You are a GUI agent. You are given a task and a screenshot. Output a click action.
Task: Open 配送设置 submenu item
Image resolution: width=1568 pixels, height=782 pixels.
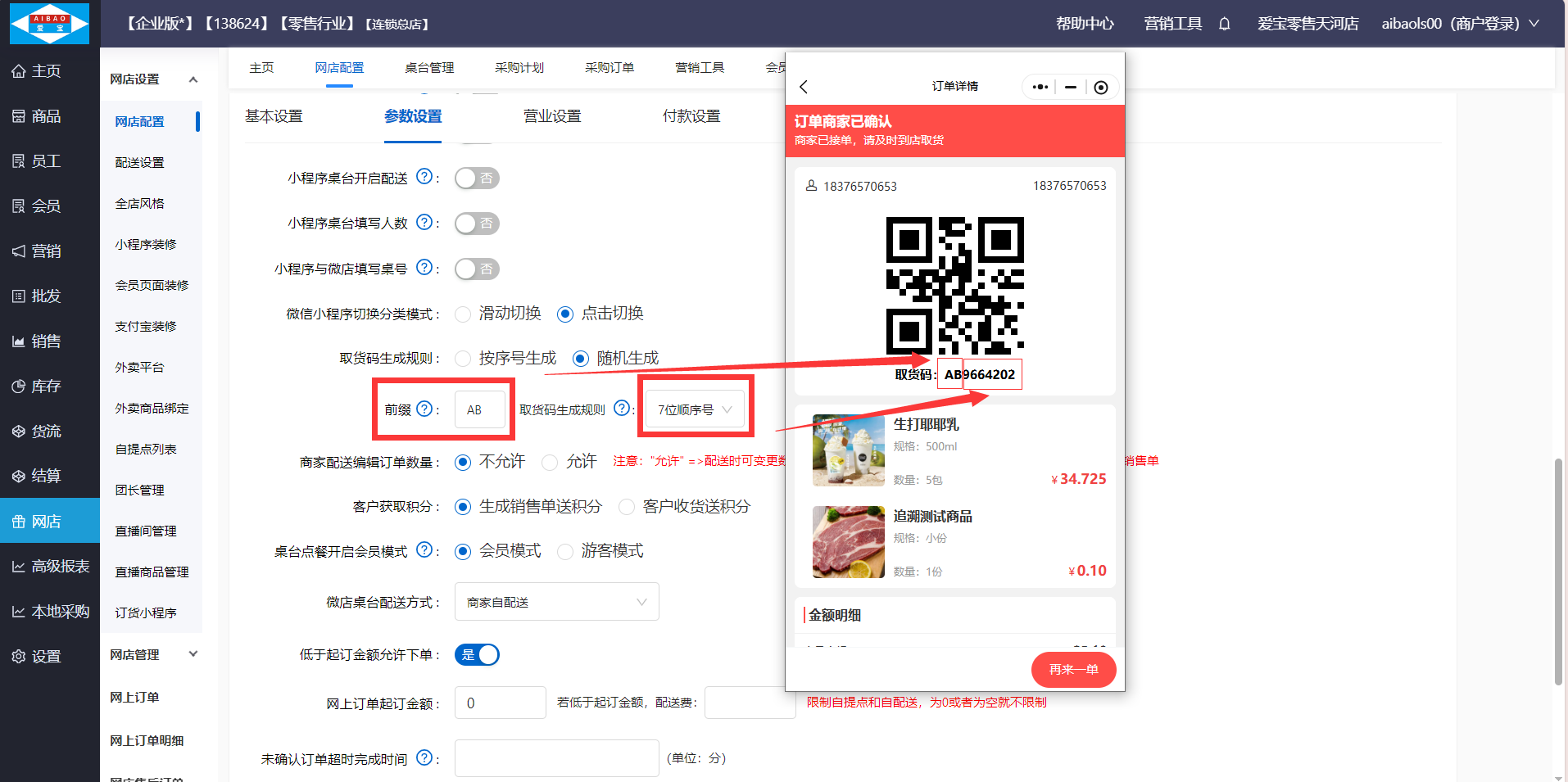[139, 162]
